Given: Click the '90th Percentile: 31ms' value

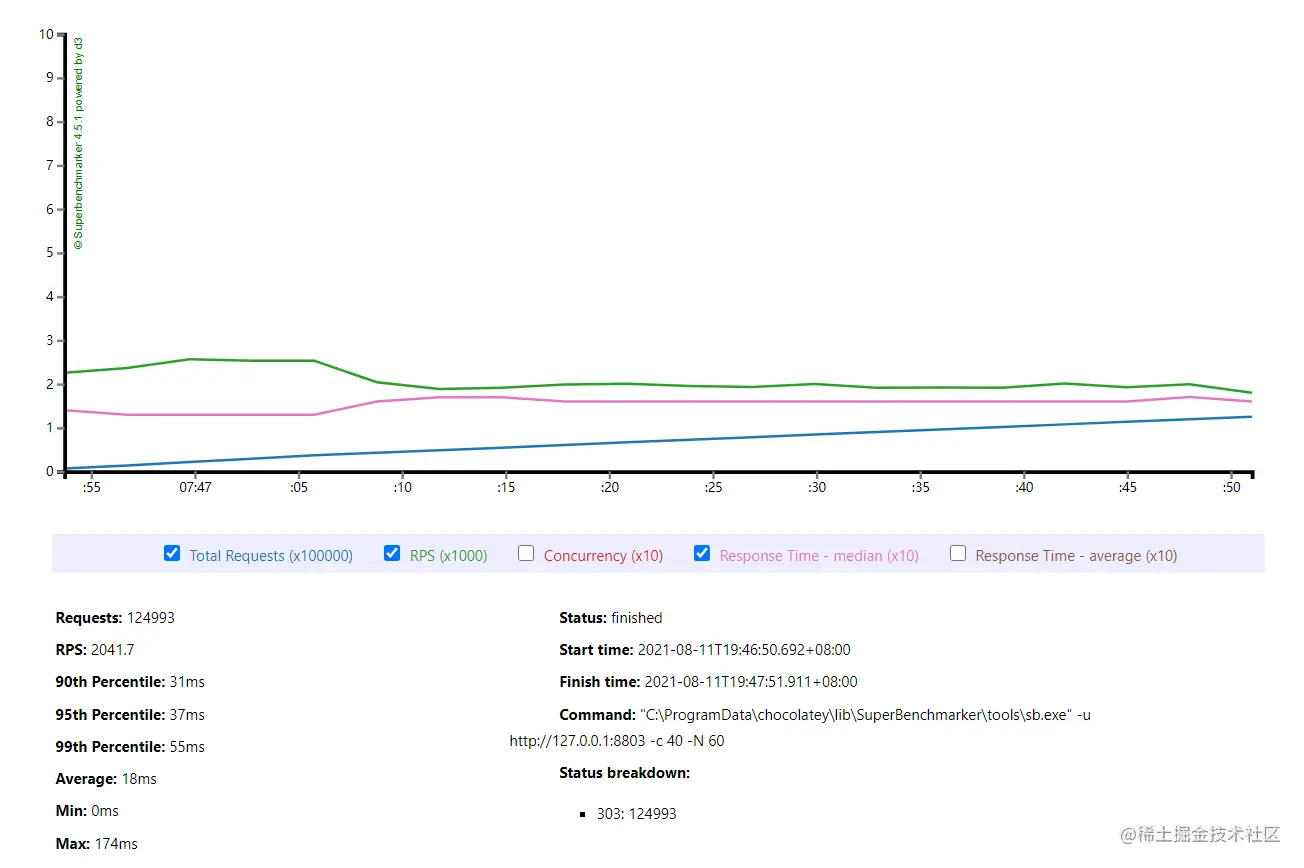Looking at the screenshot, I should coord(130,682).
